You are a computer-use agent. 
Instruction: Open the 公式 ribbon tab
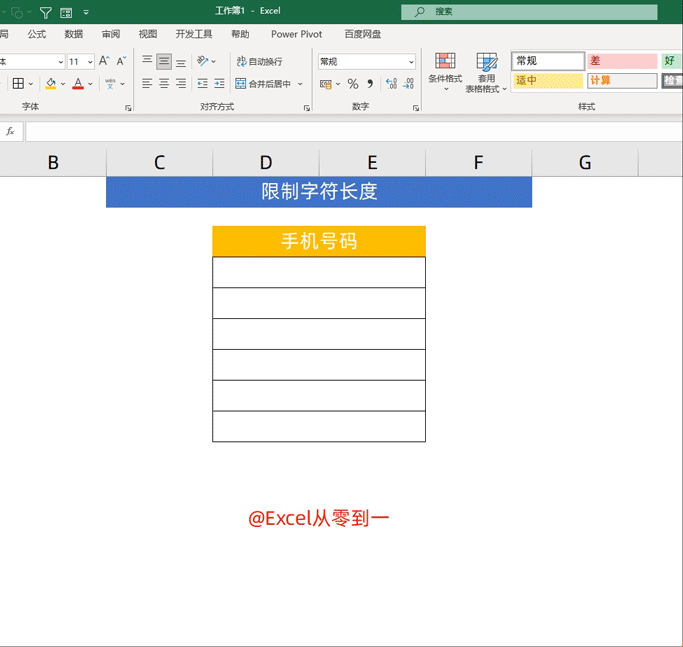pyautogui.click(x=37, y=34)
